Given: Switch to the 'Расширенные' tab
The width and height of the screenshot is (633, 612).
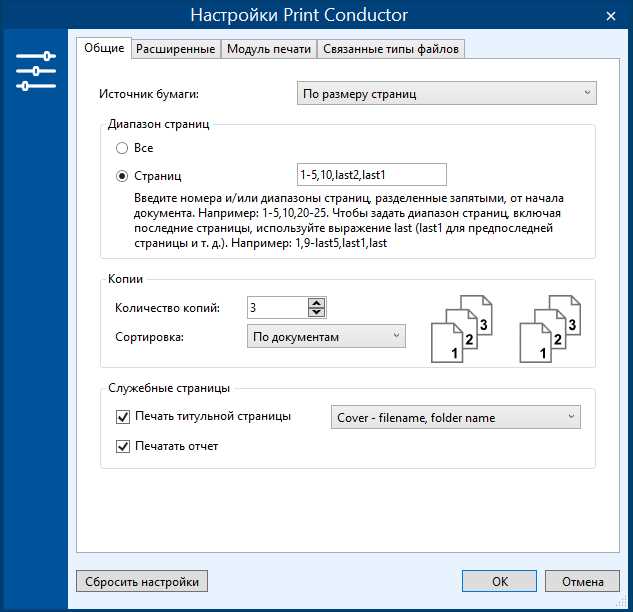Looking at the screenshot, I should 175,48.
